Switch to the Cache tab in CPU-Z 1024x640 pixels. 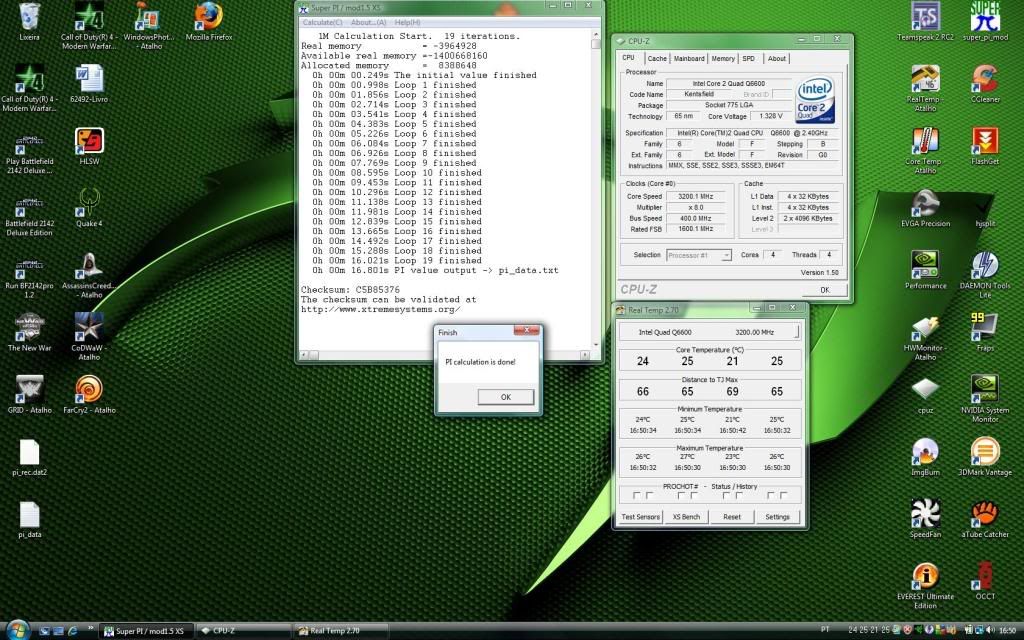pos(657,58)
